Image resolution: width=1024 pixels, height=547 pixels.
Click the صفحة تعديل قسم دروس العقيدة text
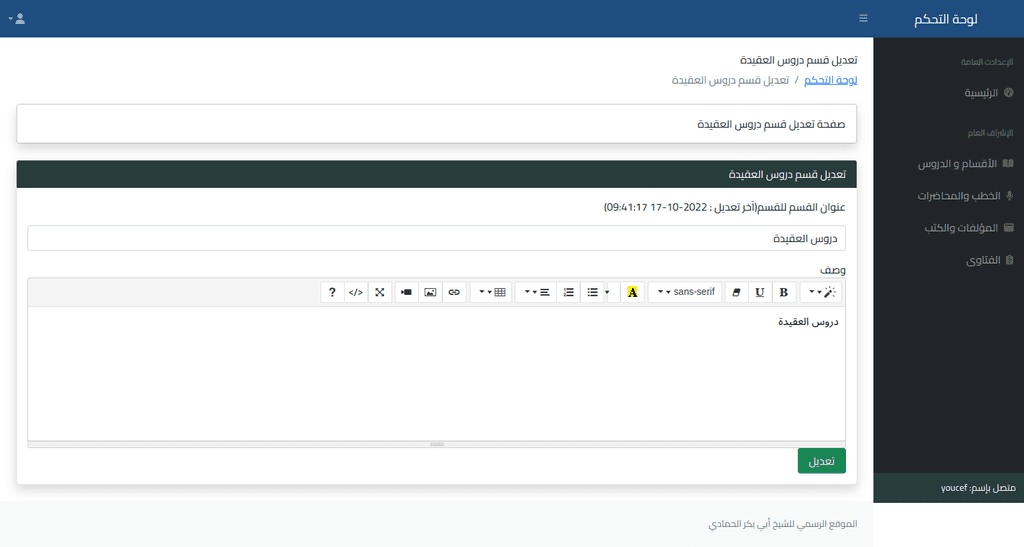771,124
